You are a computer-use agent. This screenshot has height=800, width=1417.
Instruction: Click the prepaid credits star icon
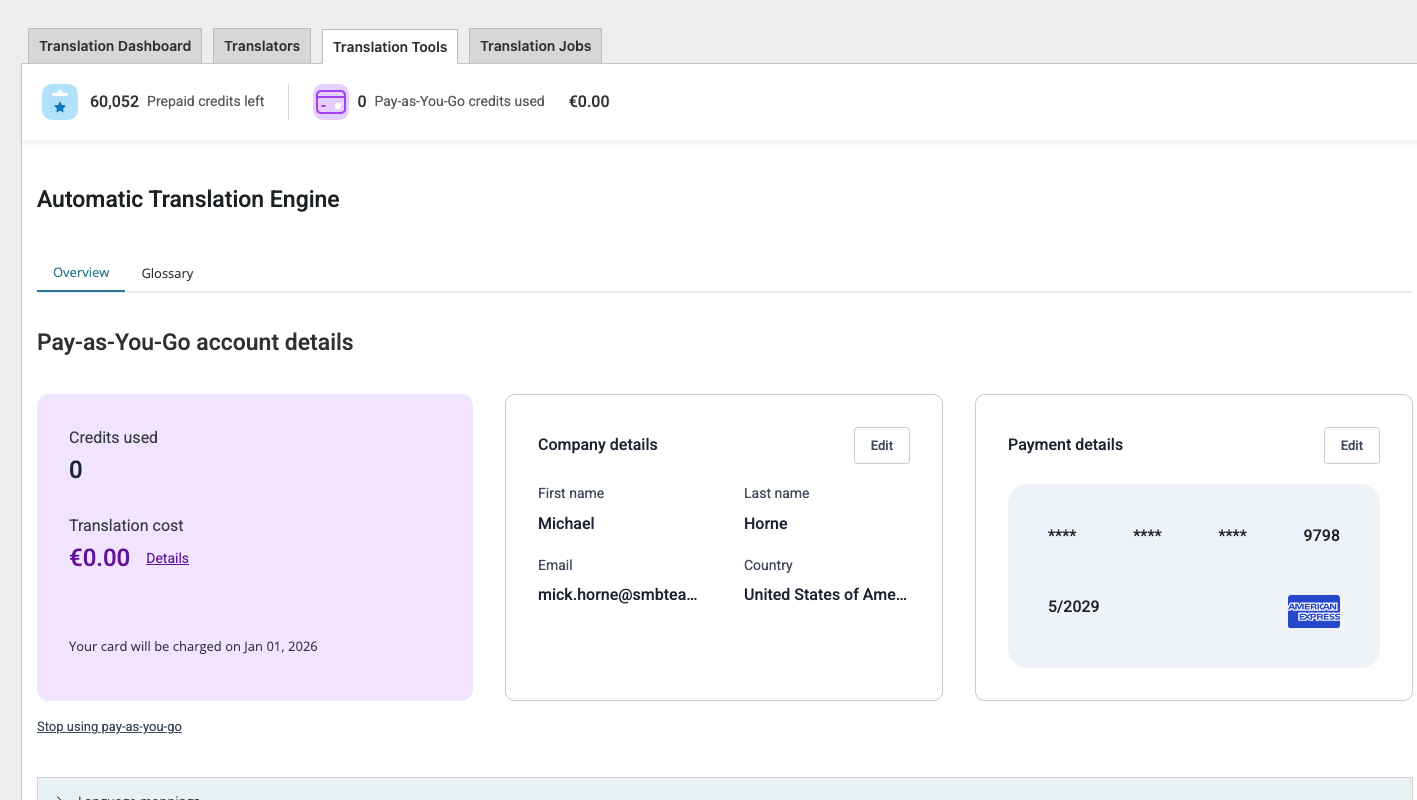pos(60,102)
